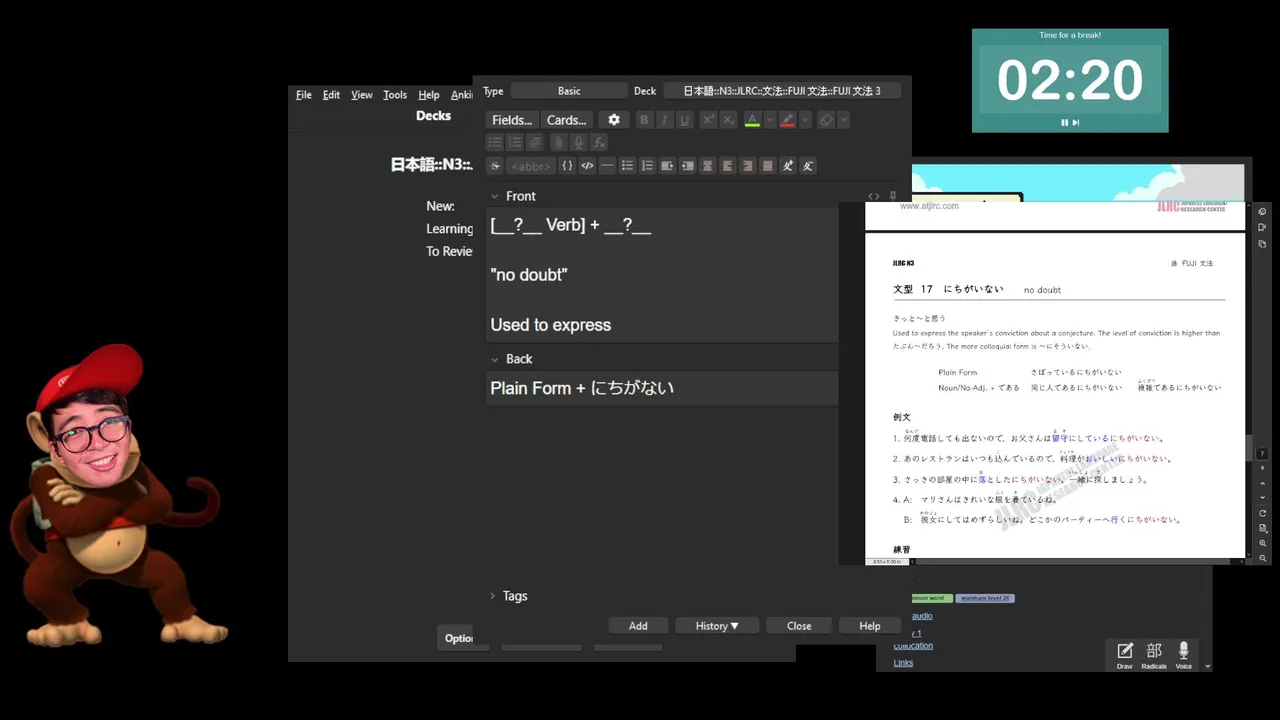Image resolution: width=1280 pixels, height=720 pixels.
Task: Click the zoom out magnifier in PDF viewer
Action: 1263,558
